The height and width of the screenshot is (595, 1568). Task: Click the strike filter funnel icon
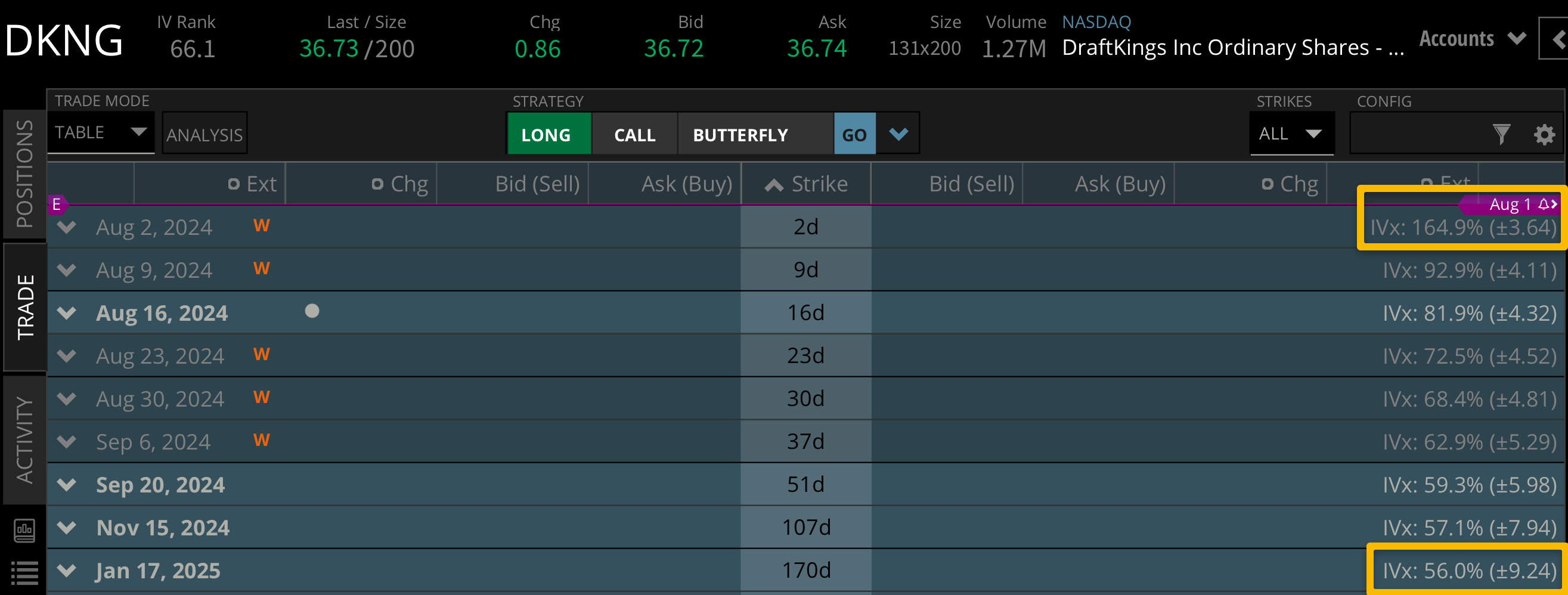(1501, 135)
